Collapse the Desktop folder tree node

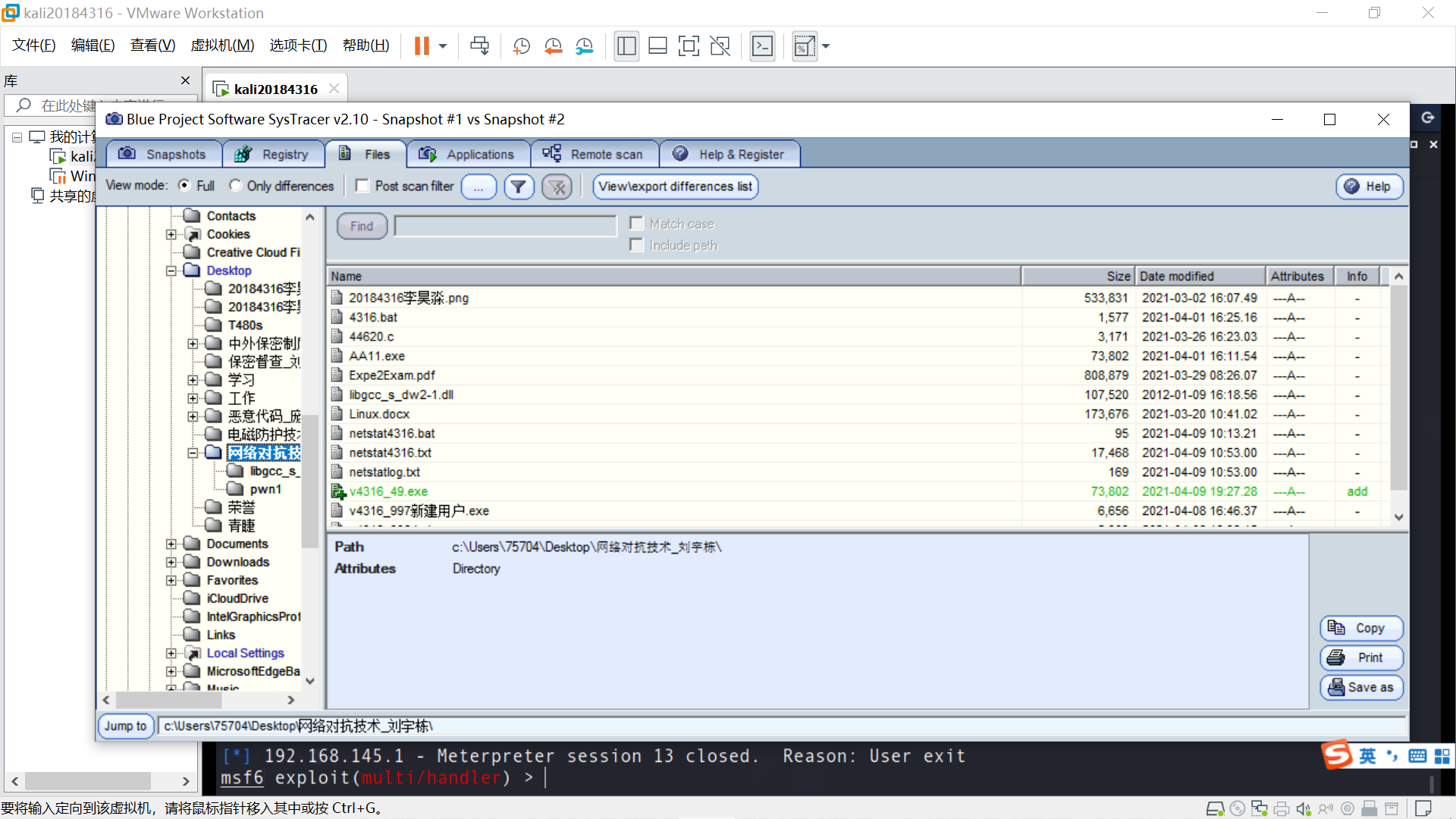pyautogui.click(x=171, y=271)
